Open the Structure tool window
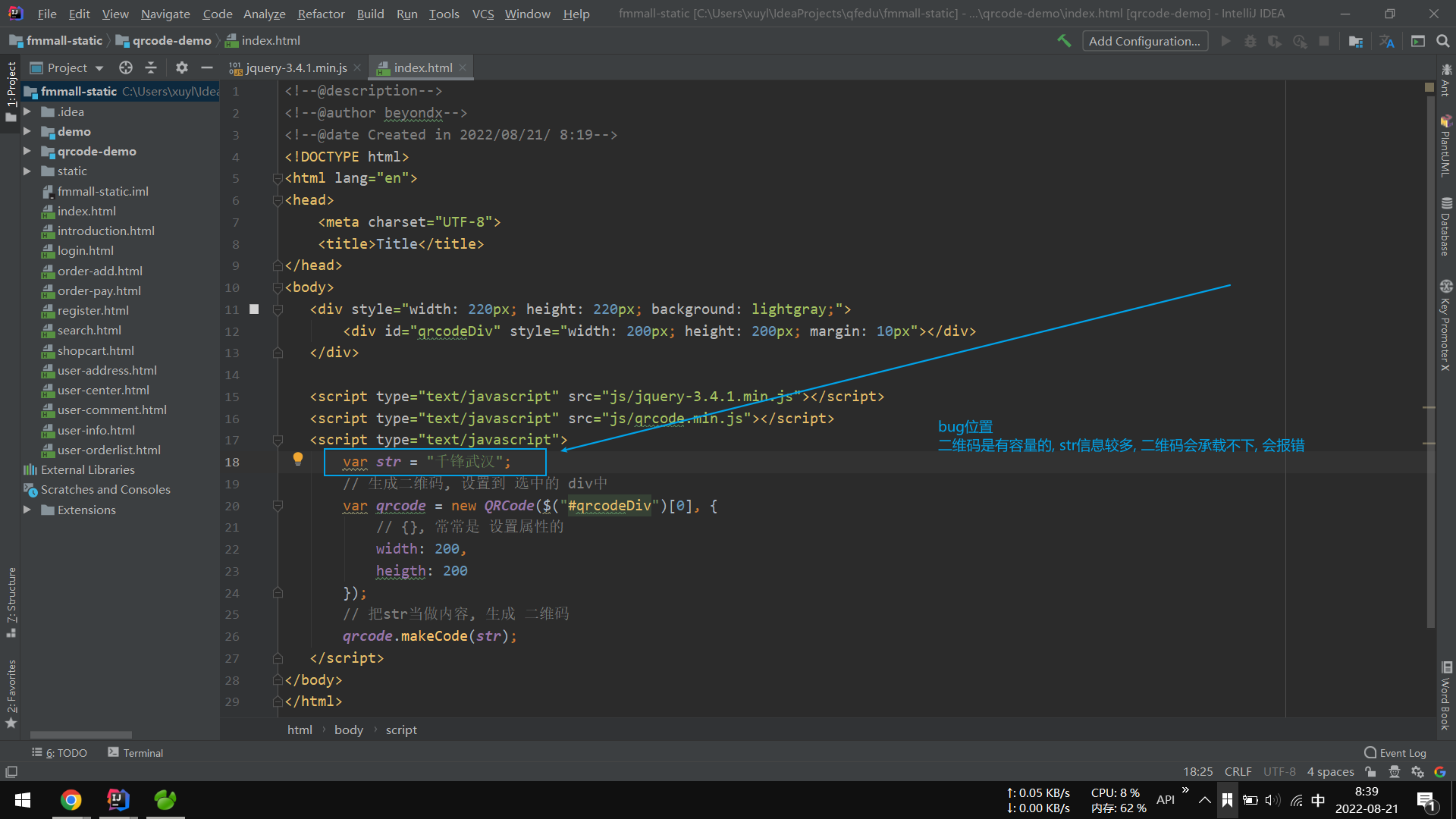The image size is (1456, 819). tap(11, 602)
